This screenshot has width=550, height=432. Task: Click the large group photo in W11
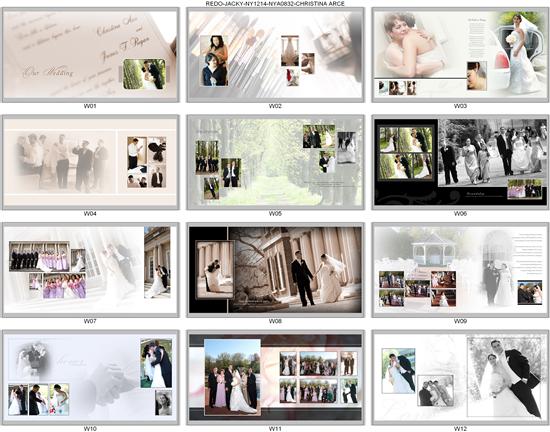[x=232, y=377]
